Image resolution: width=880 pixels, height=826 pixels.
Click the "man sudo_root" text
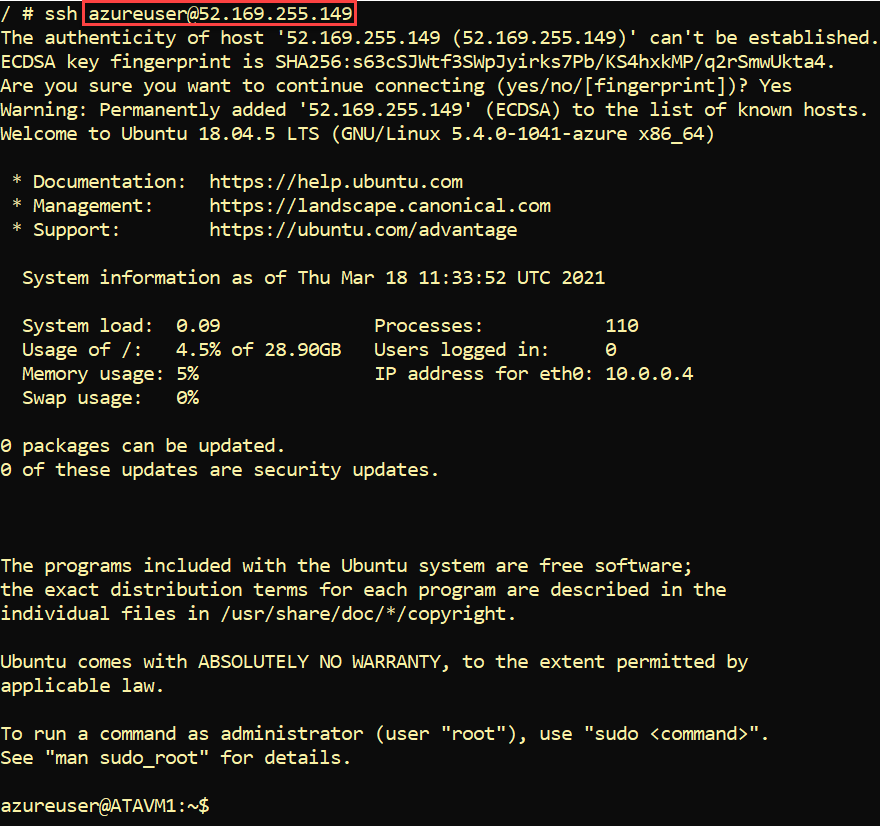pos(127,758)
